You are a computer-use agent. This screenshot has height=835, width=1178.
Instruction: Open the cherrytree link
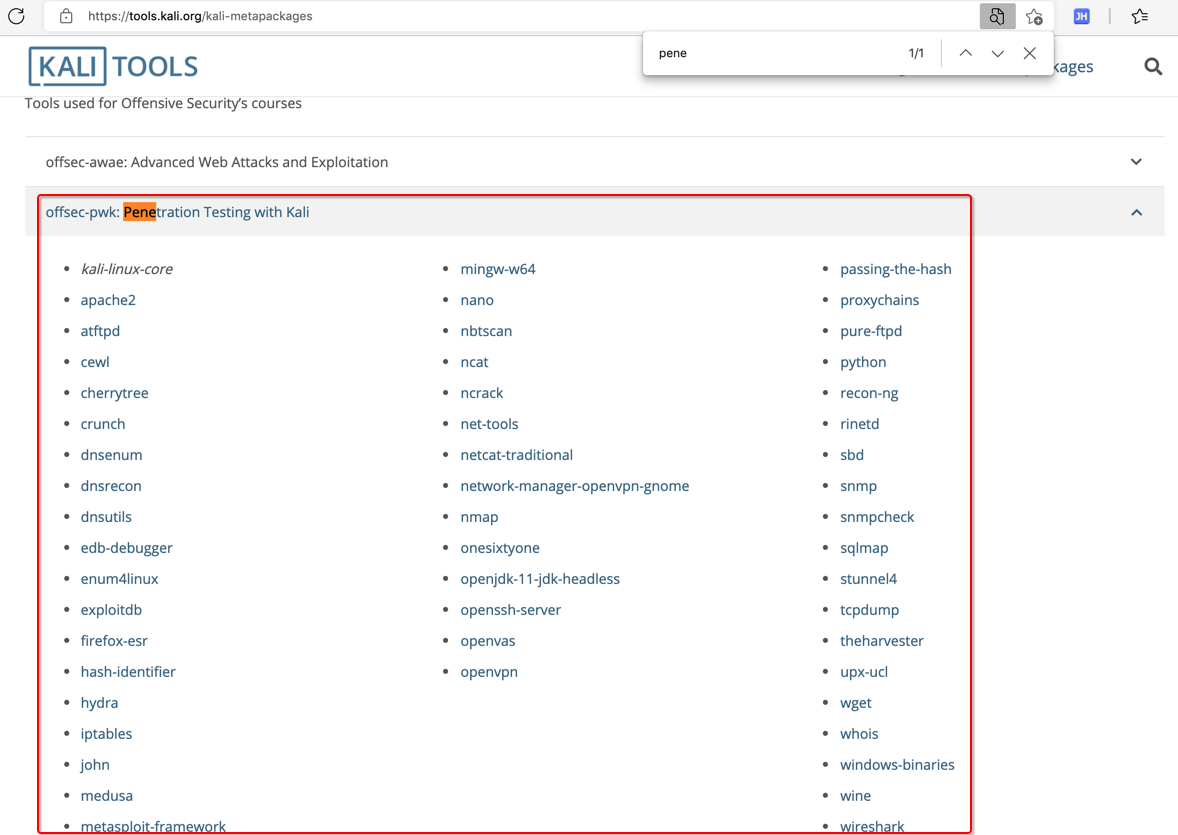(115, 393)
